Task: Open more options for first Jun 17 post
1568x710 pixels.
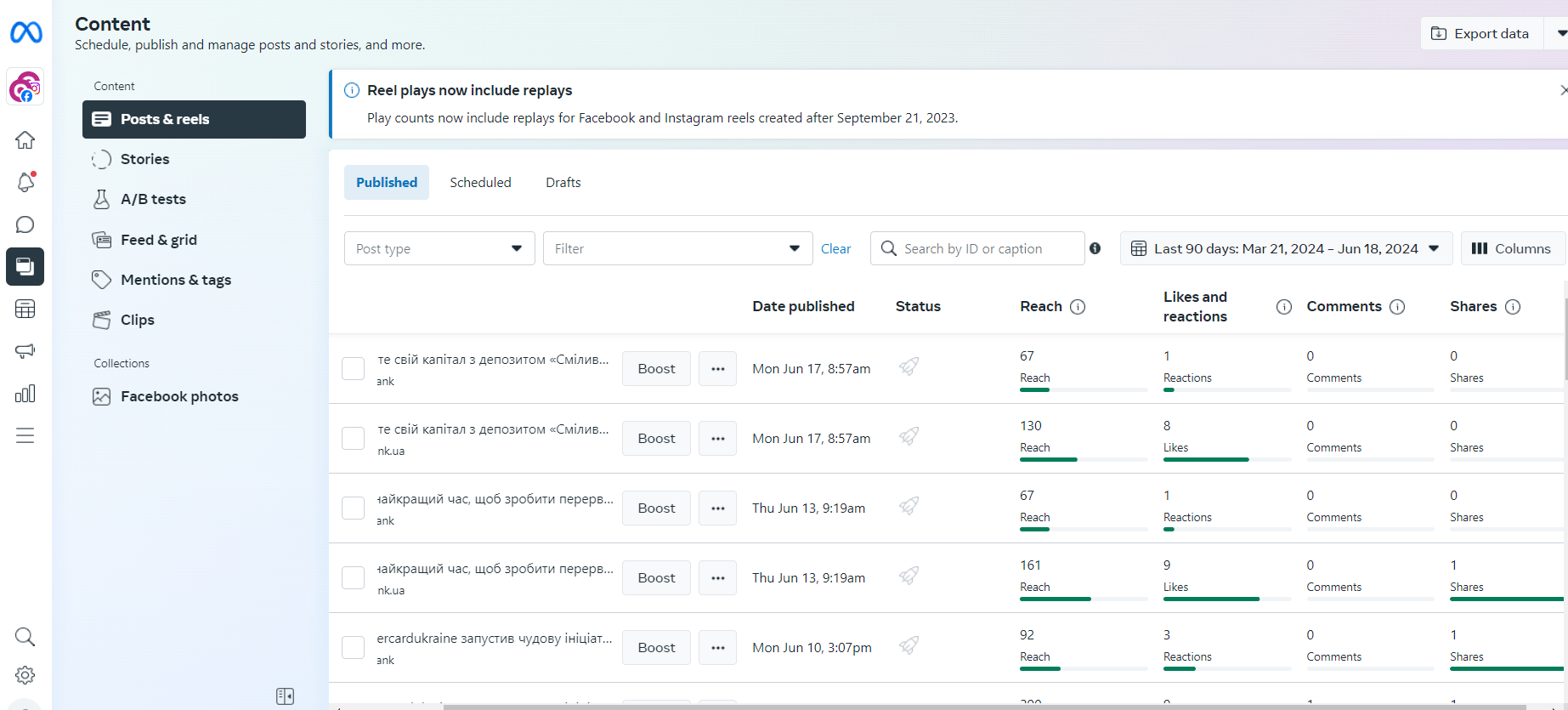Action: point(718,369)
